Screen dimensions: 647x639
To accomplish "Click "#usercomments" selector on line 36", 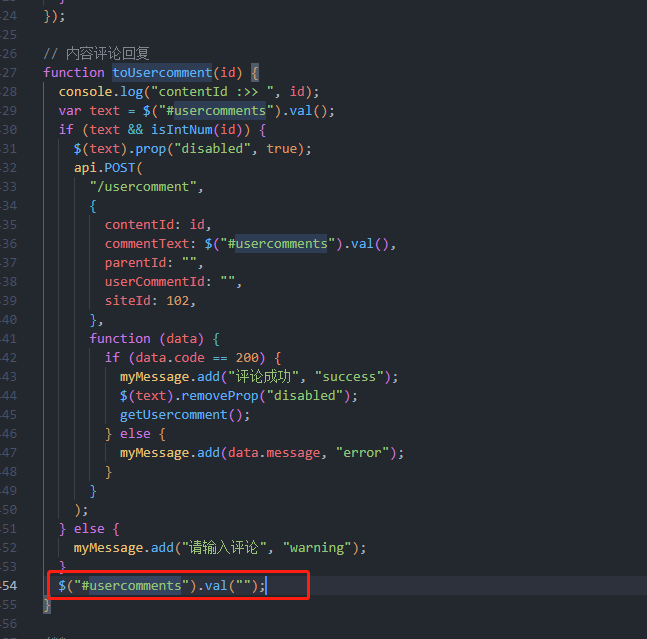I will [278, 243].
